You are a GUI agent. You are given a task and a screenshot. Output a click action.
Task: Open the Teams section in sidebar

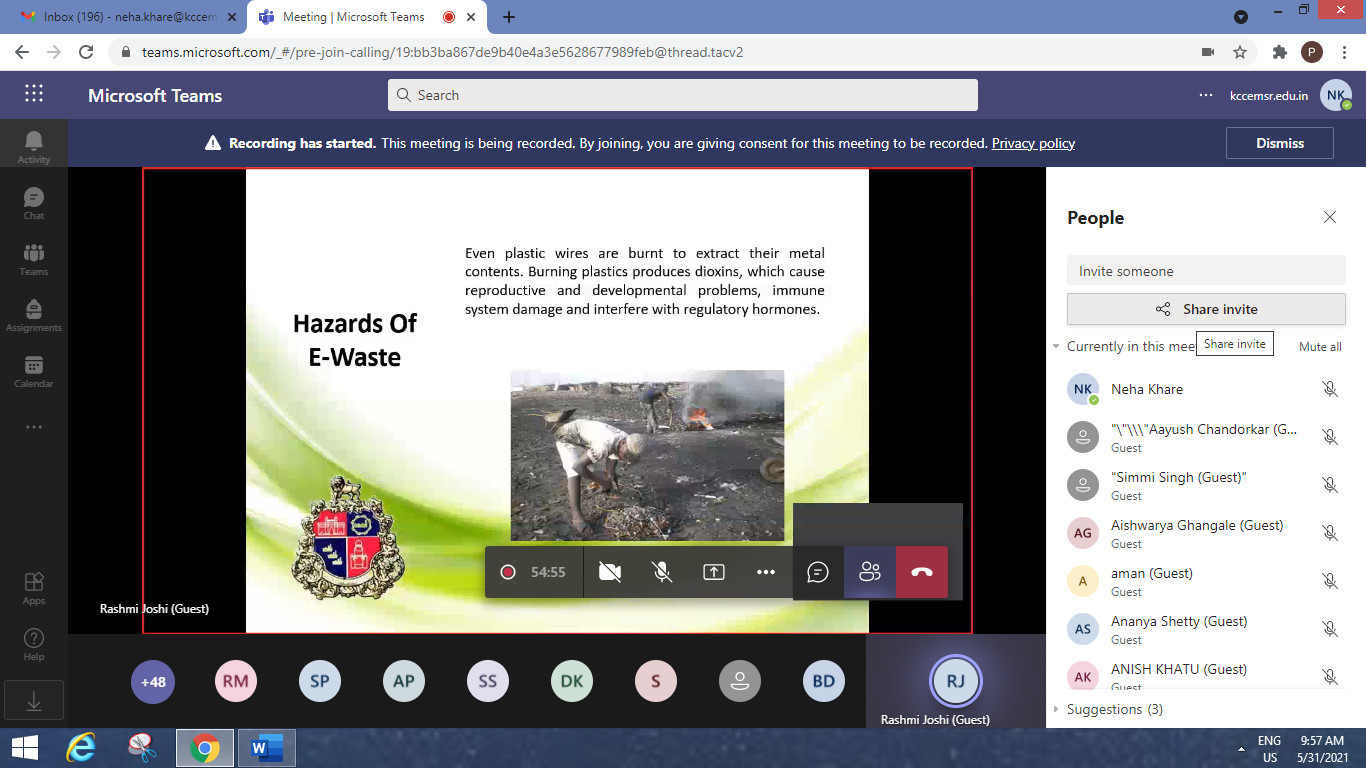click(x=34, y=259)
